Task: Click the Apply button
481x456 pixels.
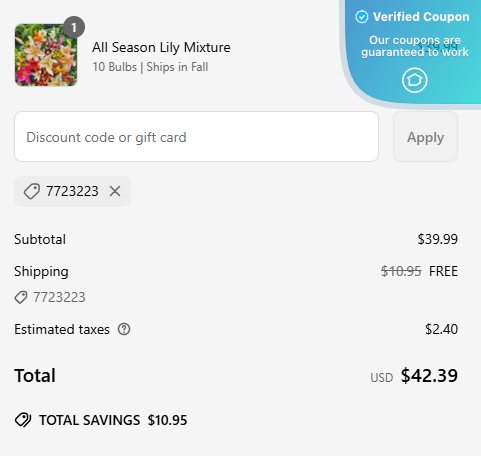Action: [x=425, y=137]
